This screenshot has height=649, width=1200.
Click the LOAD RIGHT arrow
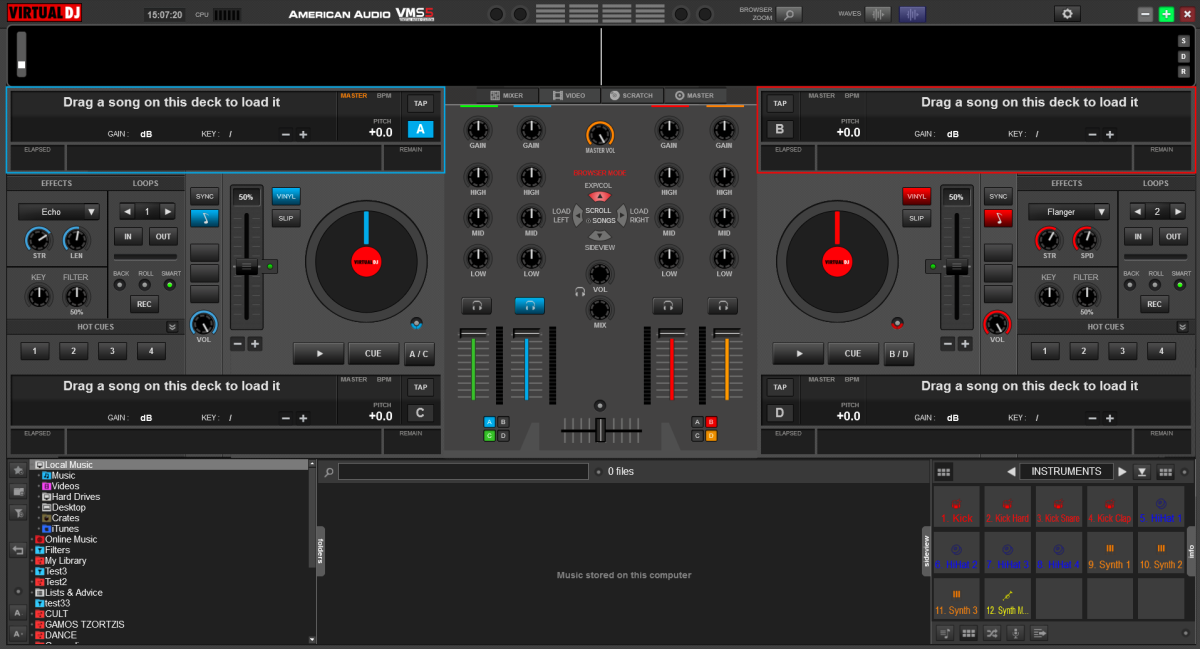[x=621, y=215]
